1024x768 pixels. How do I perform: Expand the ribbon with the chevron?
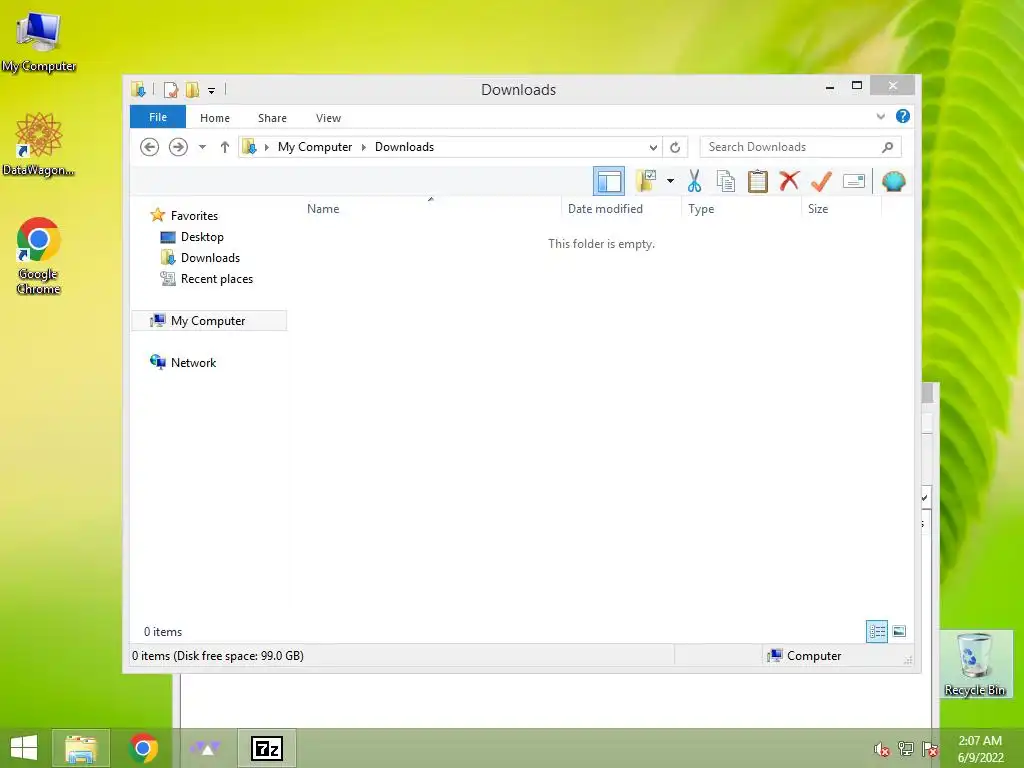point(880,116)
